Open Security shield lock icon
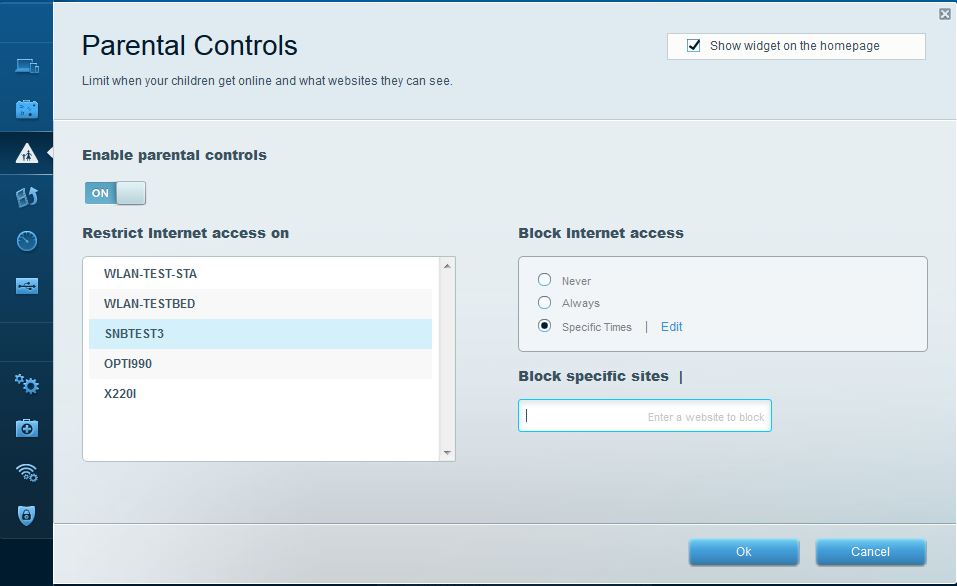This screenshot has height=586, width=957. coord(26,515)
